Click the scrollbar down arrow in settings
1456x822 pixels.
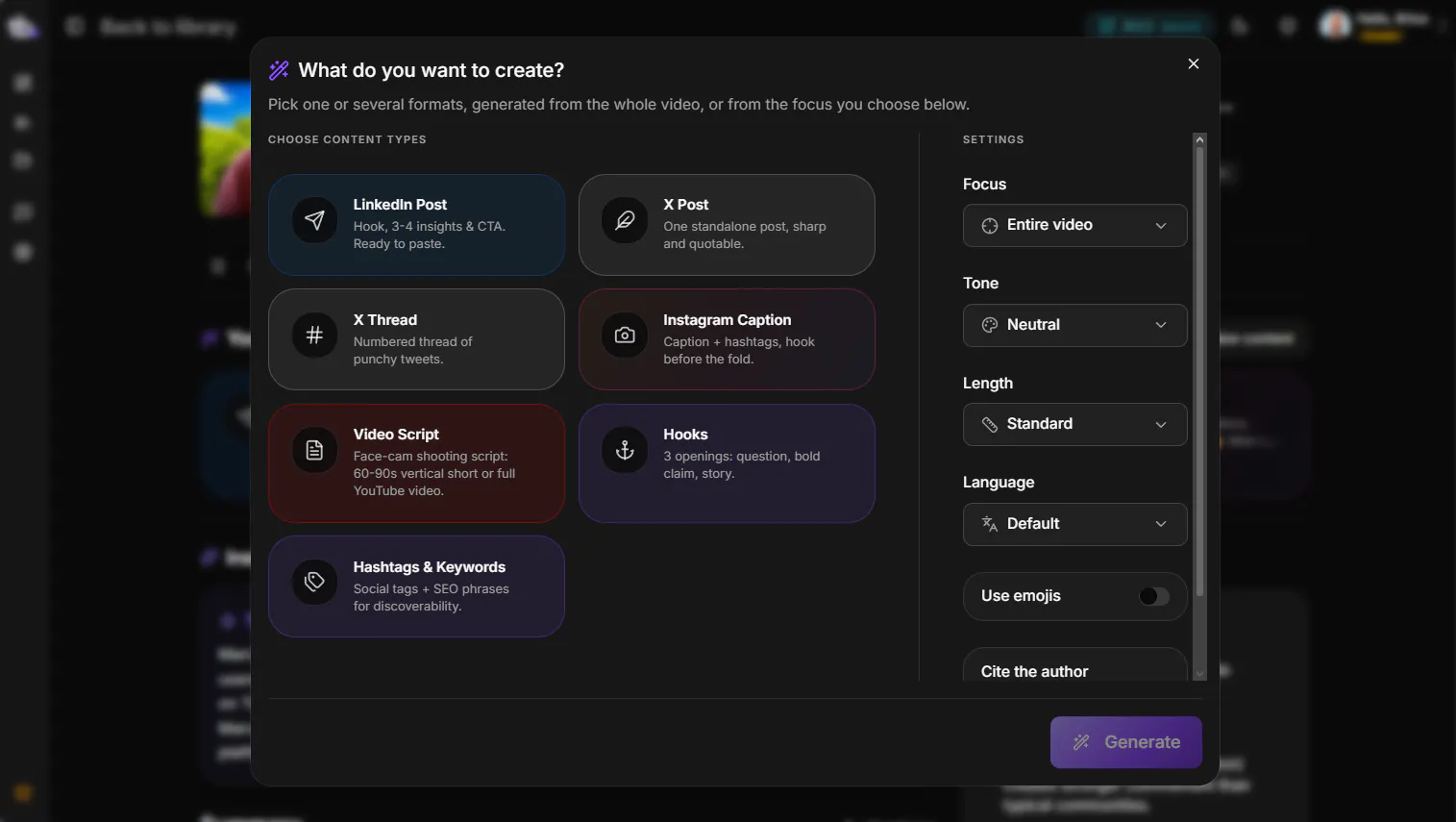(x=1199, y=675)
